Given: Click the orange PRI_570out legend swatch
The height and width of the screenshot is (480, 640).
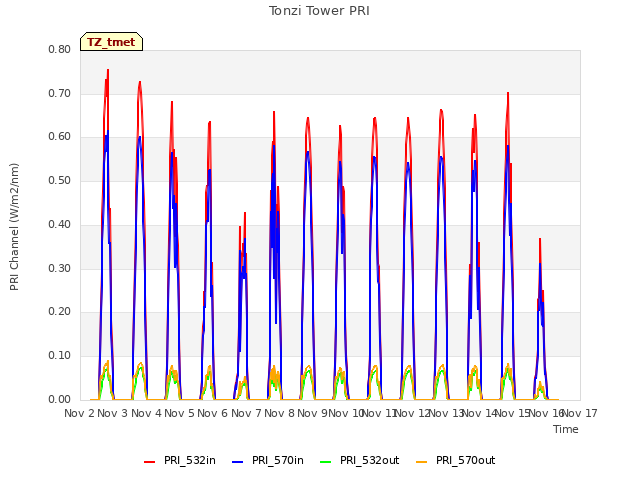Looking at the screenshot, I should [421, 462].
